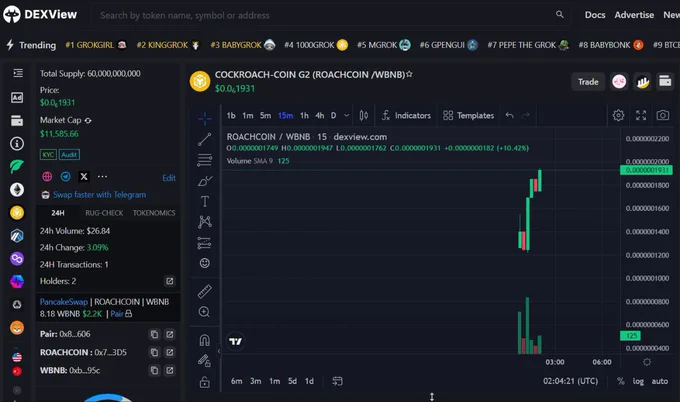Select the trend line drawing tool

(x=205, y=139)
